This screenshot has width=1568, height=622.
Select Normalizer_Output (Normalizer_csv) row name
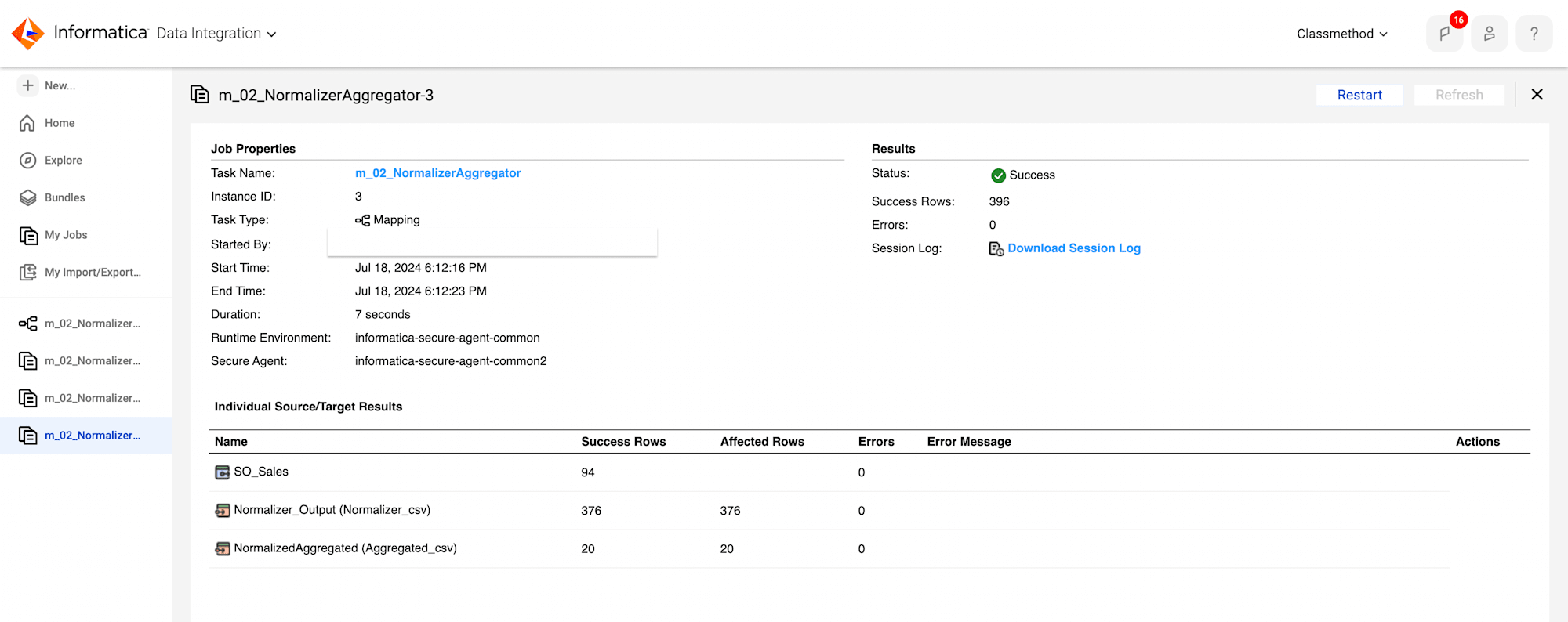[x=332, y=510]
